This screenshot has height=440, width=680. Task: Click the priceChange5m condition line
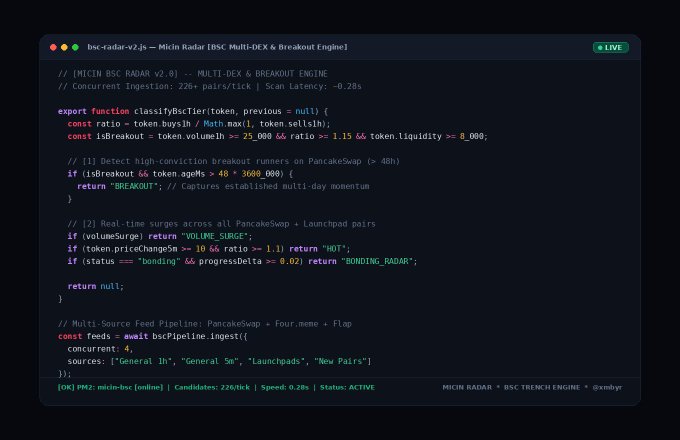(x=209, y=249)
